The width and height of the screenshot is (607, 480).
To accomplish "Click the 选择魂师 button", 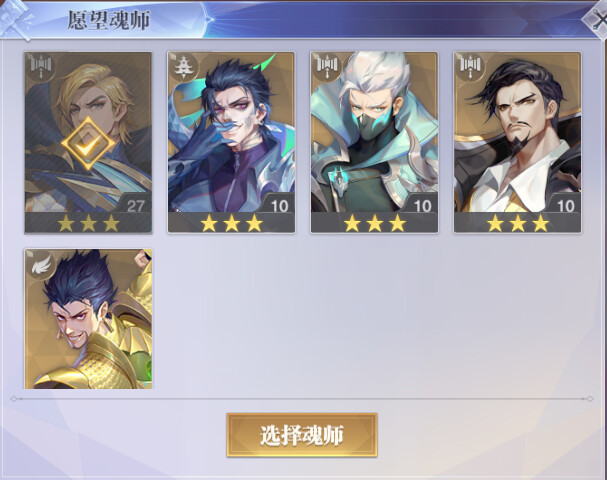I will pyautogui.click(x=302, y=435).
